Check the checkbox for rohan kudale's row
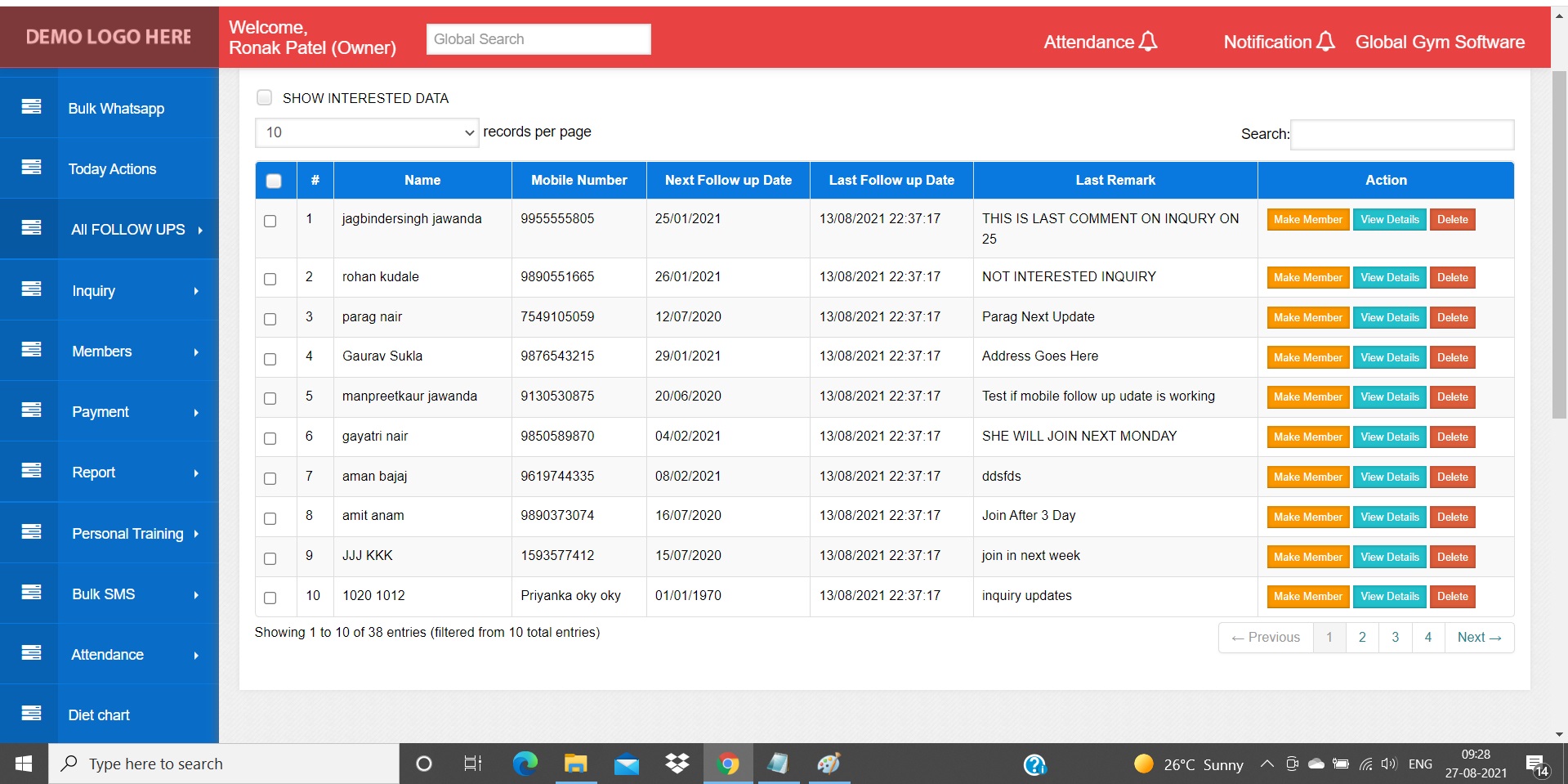This screenshot has width=1568, height=784. coord(270,279)
